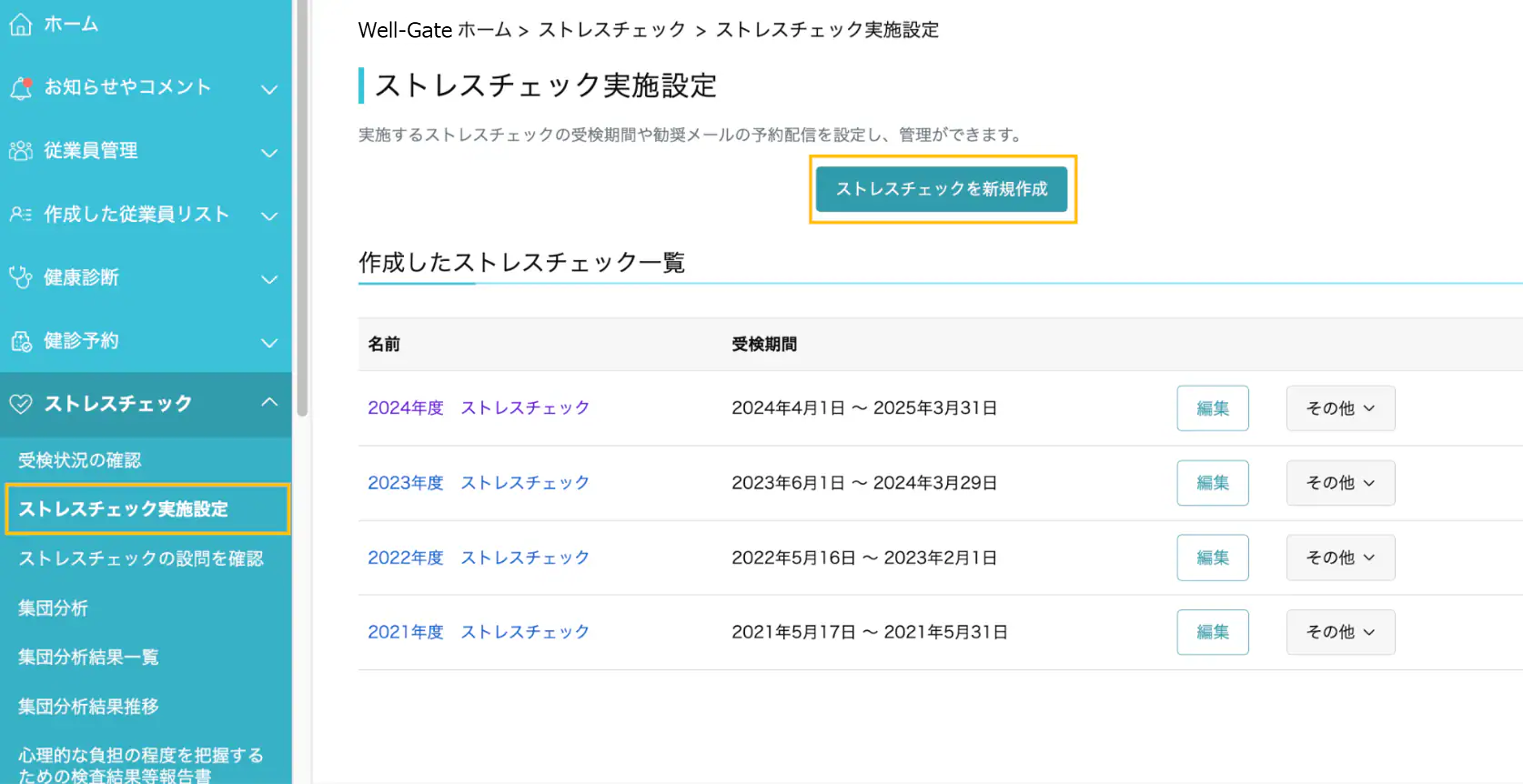Click the created employee list icon
Screen dimensions: 1523x784
[x=21, y=214]
